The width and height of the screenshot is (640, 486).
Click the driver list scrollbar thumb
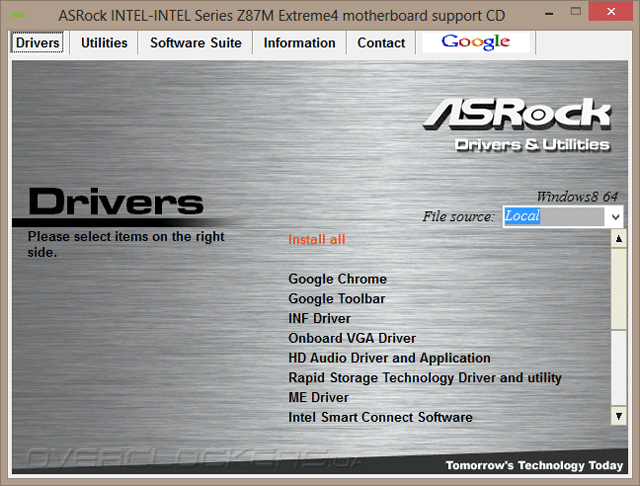click(x=619, y=288)
